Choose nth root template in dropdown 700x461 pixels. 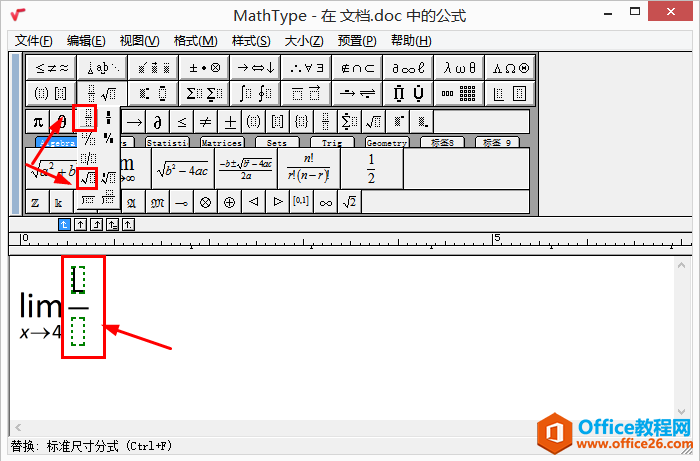(x=108, y=179)
